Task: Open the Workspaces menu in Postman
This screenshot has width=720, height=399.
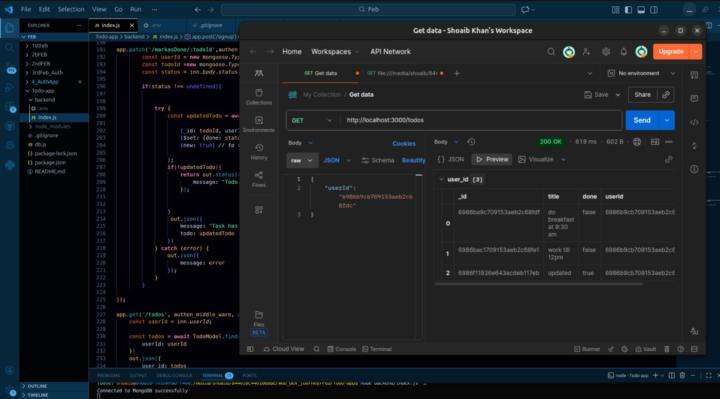Action: (335, 52)
